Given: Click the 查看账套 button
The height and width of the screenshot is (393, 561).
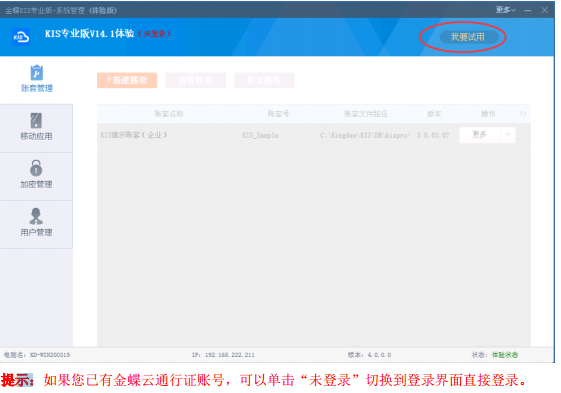Looking at the screenshot, I should pyautogui.click(x=196, y=80).
